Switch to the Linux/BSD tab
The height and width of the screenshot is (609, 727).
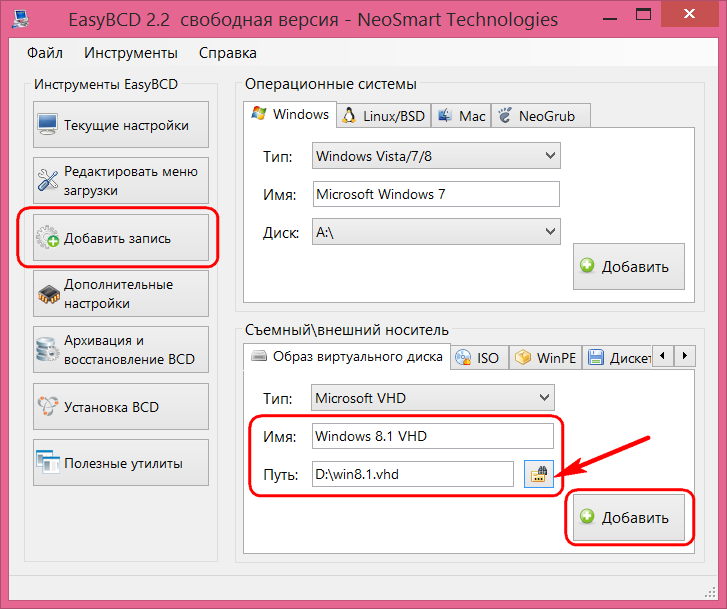(384, 115)
